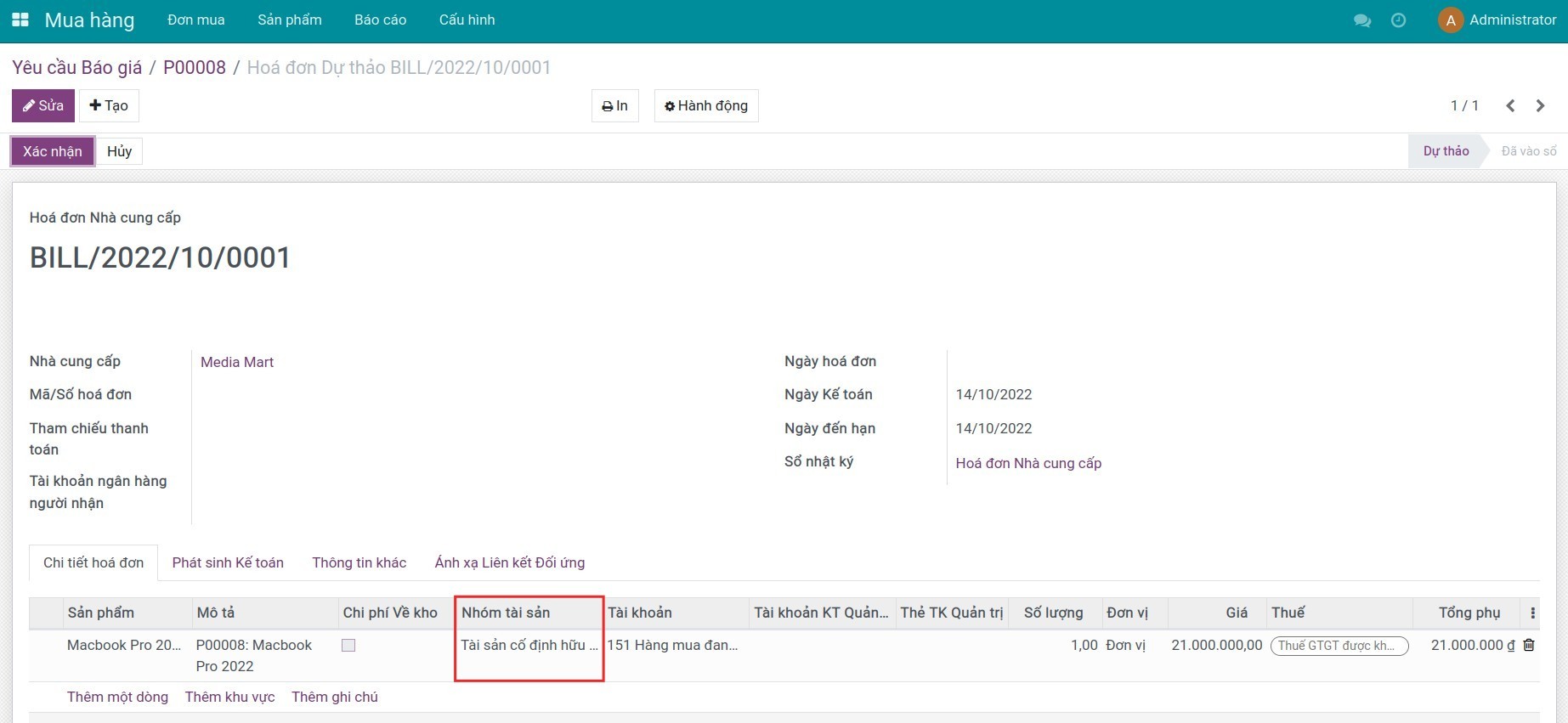The height and width of the screenshot is (723, 1568).
Task: Open column options kebab icon in table header
Action: pos(1532,613)
